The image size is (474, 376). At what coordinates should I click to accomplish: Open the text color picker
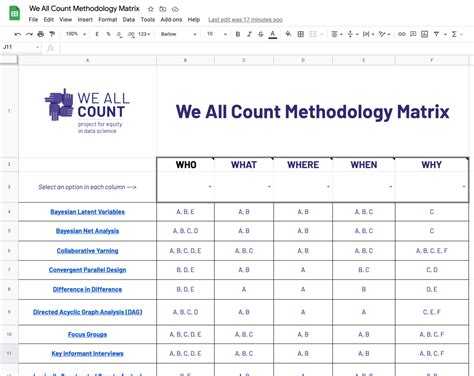coord(273,34)
